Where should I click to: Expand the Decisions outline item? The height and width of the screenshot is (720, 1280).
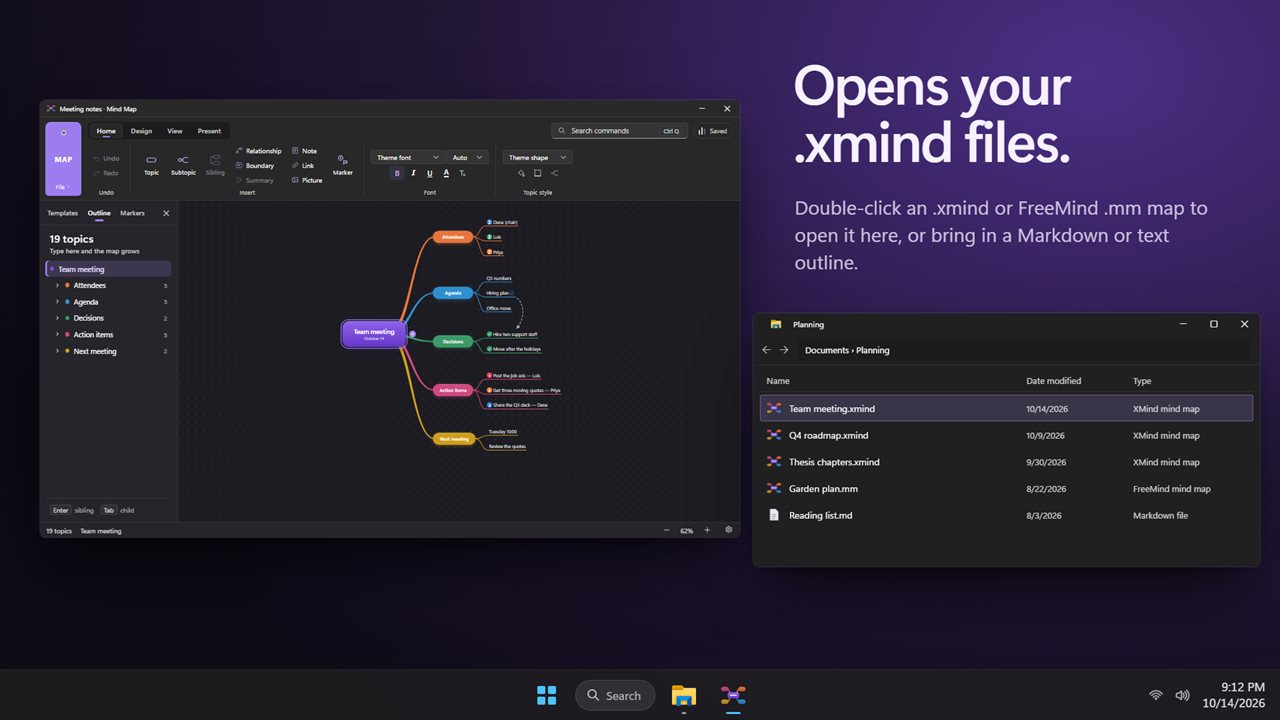[57, 318]
